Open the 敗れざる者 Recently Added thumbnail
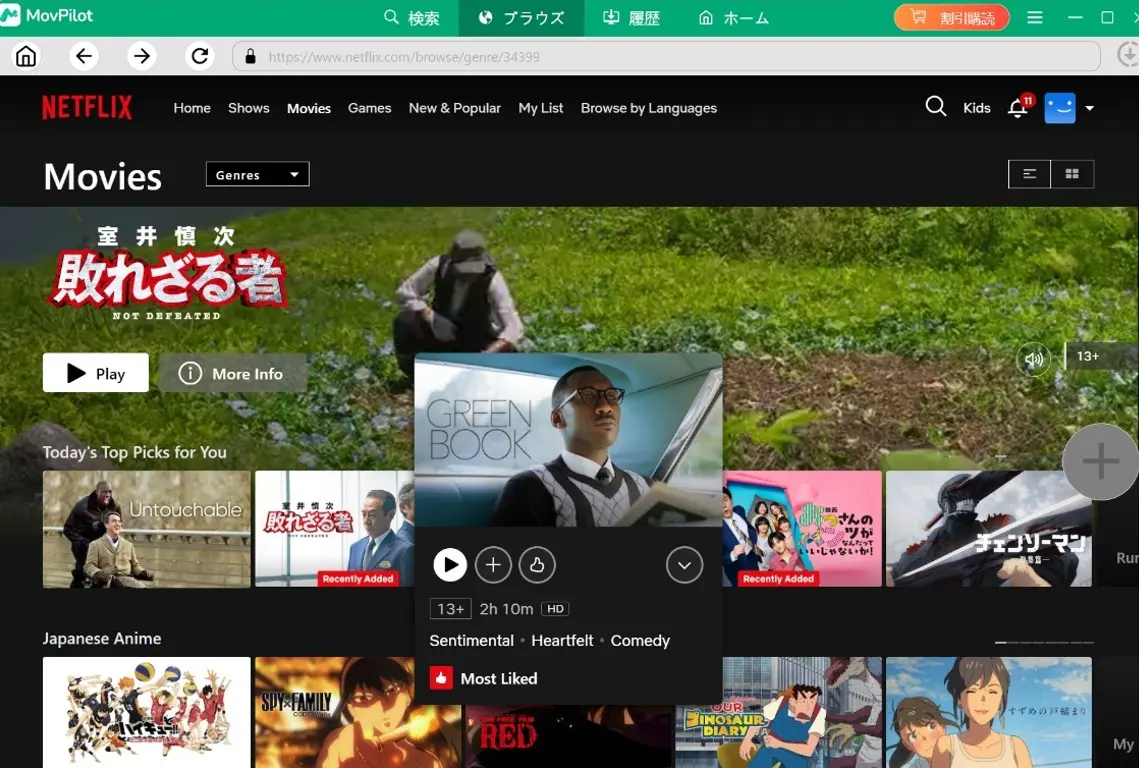 pyautogui.click(x=334, y=529)
